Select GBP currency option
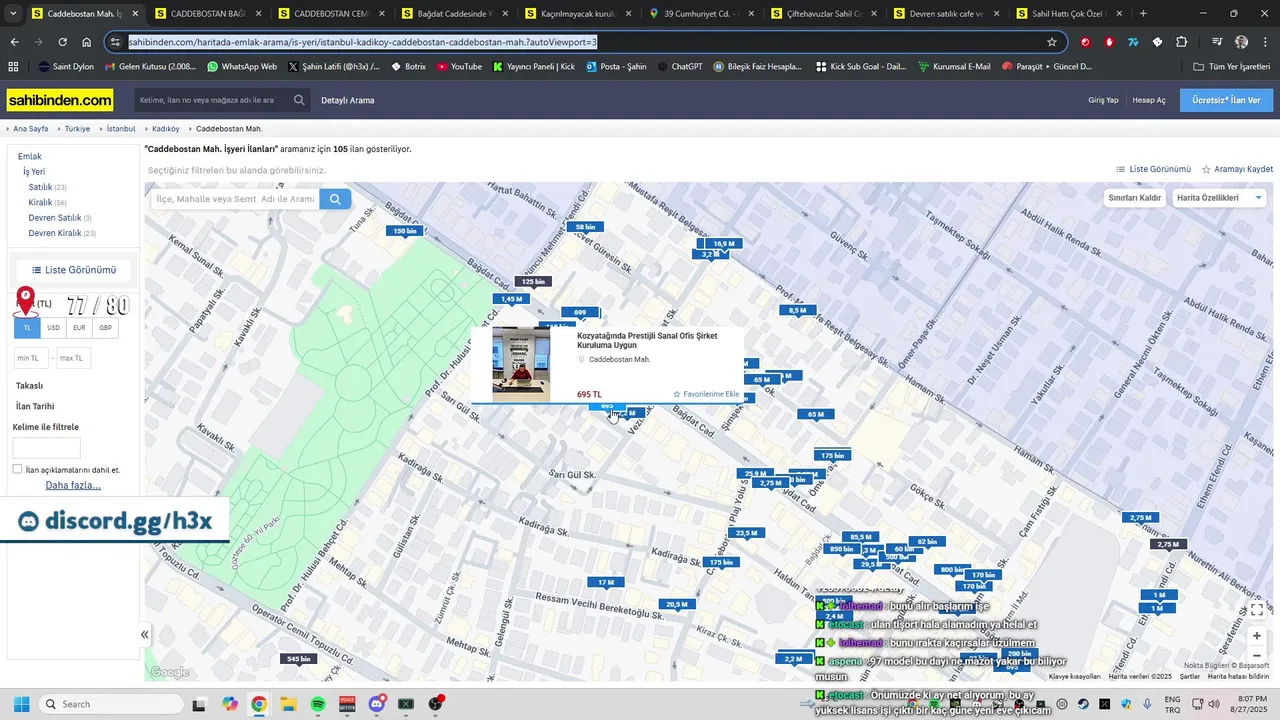The image size is (1280, 720). pyautogui.click(x=105, y=328)
